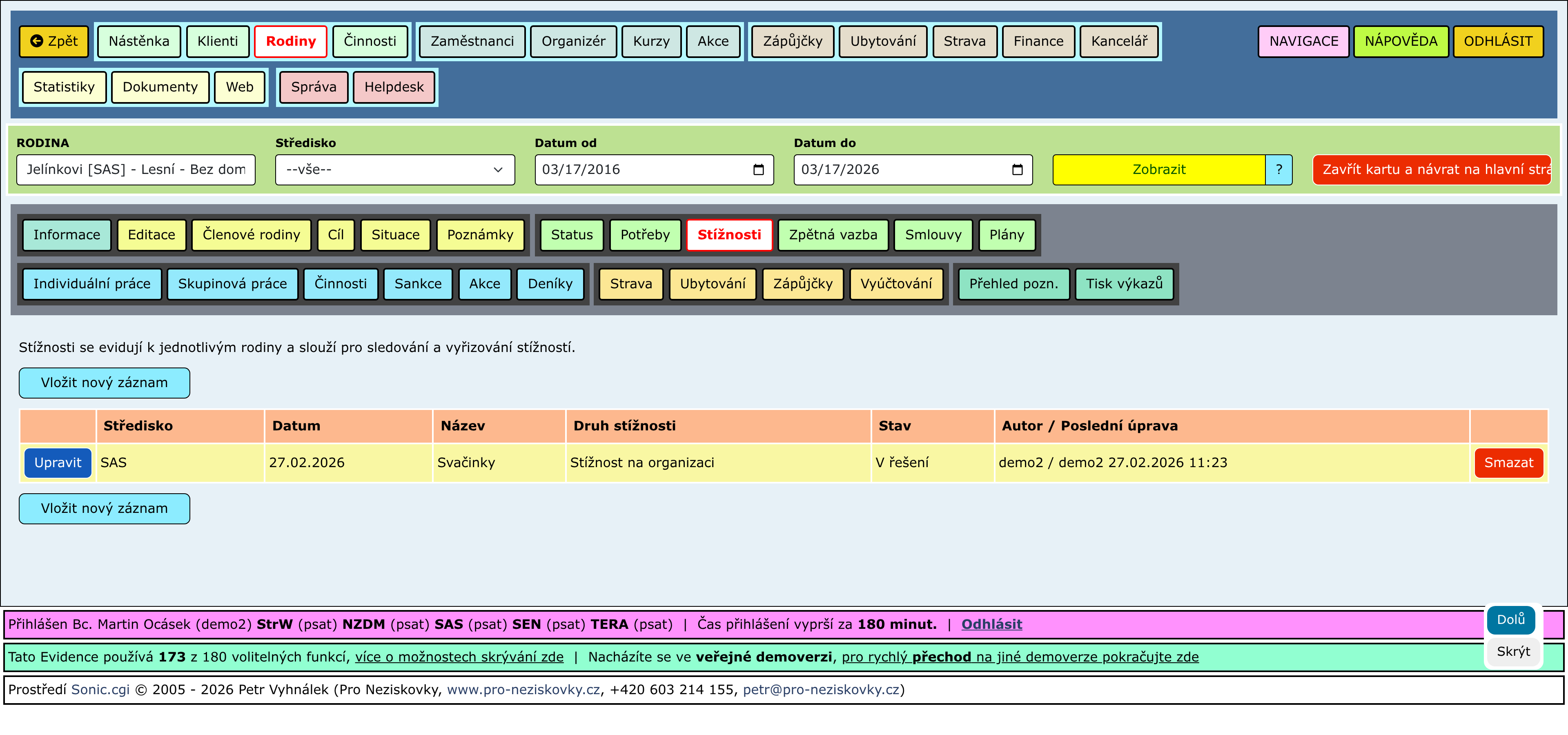Delete the record with Smazat
The width and height of the screenshot is (1568, 735).
pyautogui.click(x=1508, y=463)
